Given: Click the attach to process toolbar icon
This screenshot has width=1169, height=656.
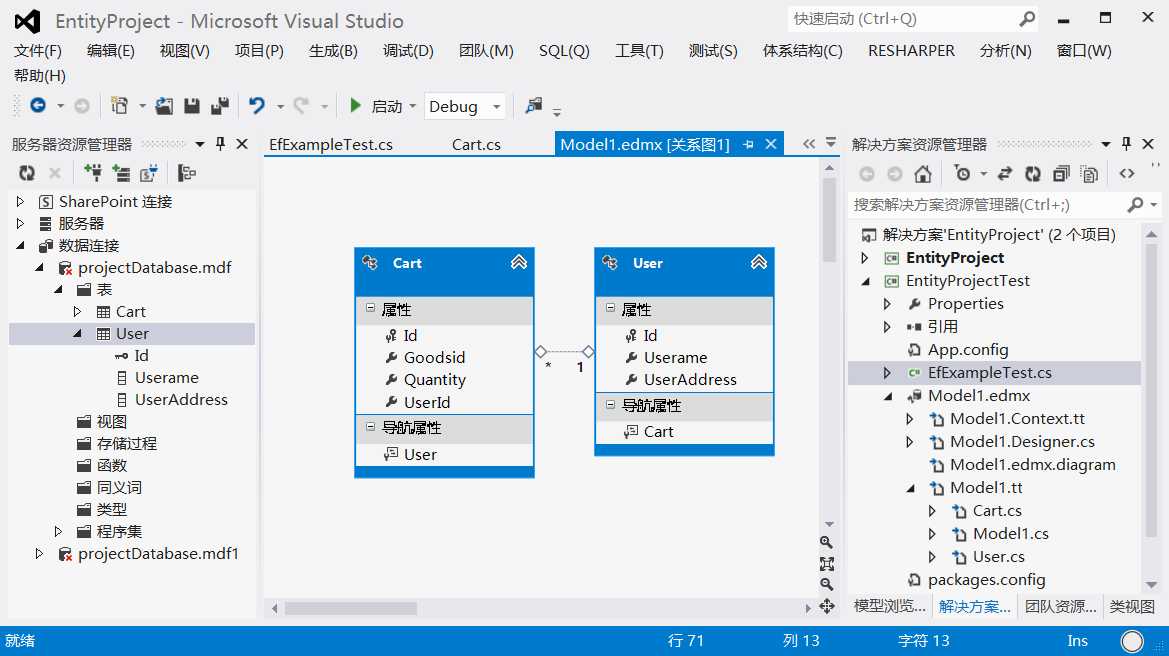Looking at the screenshot, I should point(534,106).
